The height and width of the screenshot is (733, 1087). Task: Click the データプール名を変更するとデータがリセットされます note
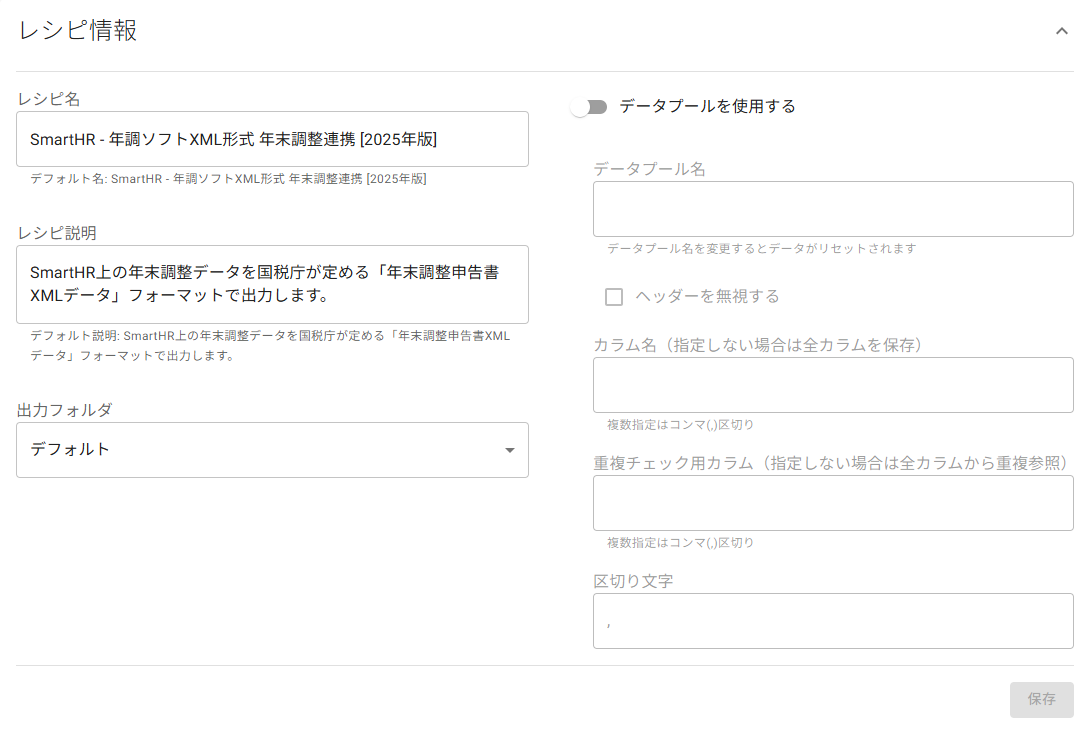[761, 248]
